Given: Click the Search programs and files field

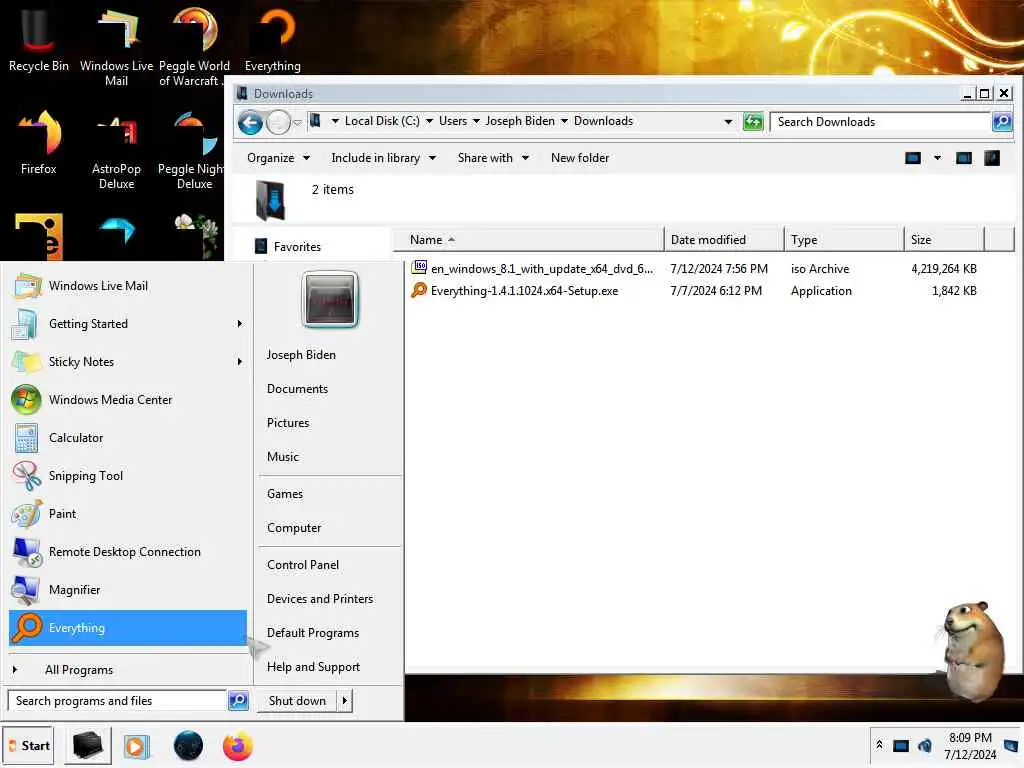Looking at the screenshot, I should (x=117, y=701).
